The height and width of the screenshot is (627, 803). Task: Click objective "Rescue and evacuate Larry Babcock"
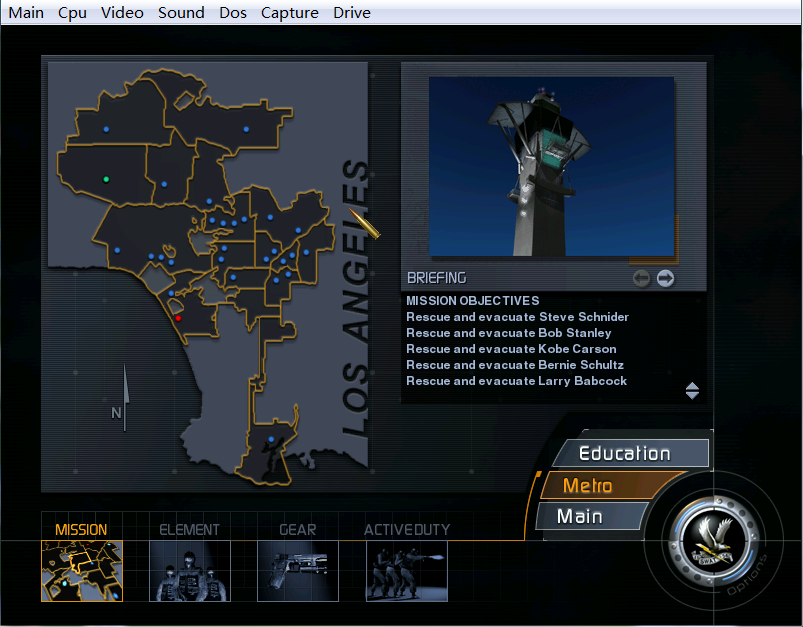click(516, 381)
